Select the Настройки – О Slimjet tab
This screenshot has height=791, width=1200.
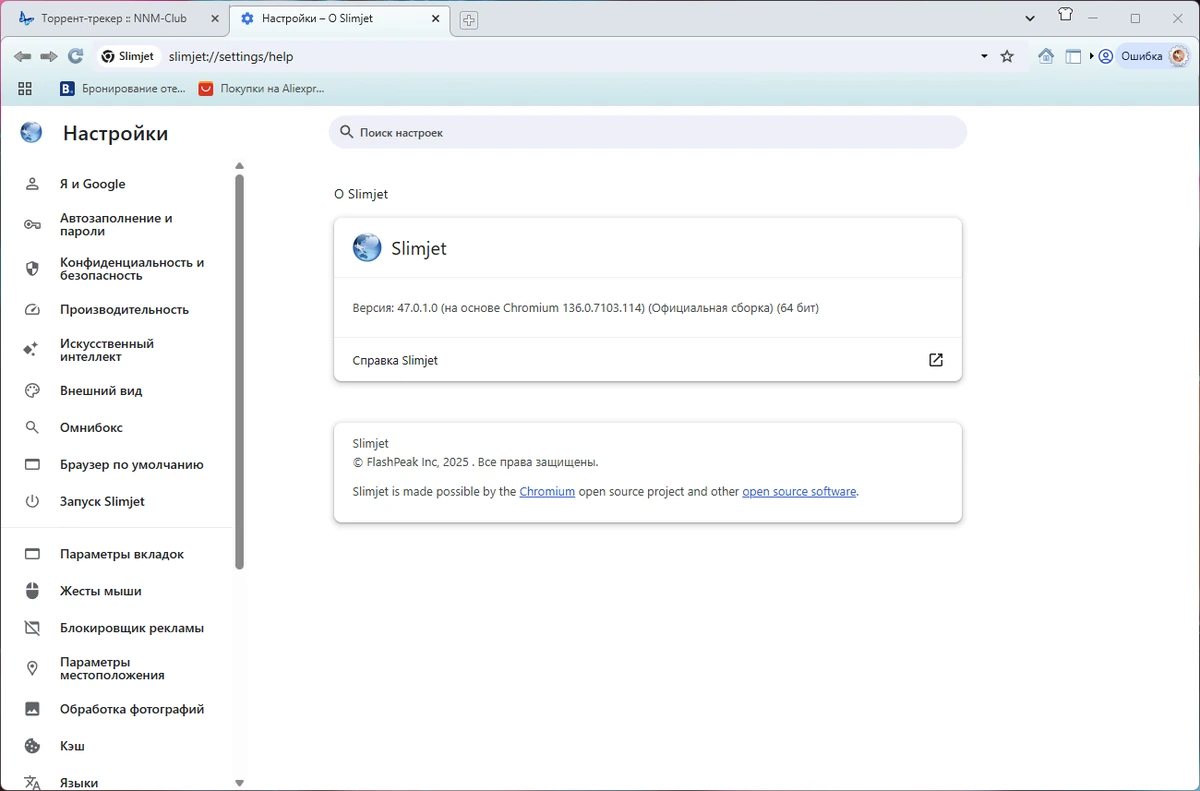point(340,19)
